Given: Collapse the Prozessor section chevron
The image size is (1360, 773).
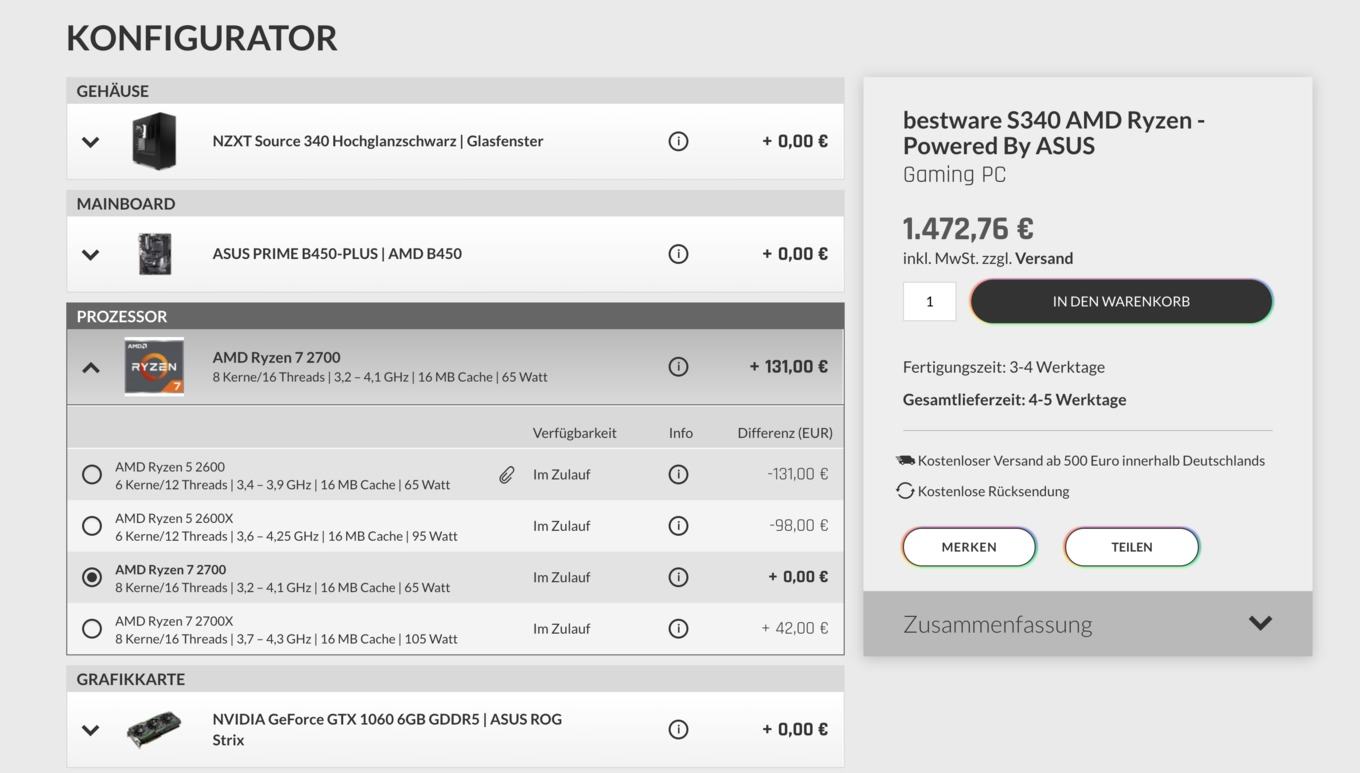Looking at the screenshot, I should click(x=91, y=367).
